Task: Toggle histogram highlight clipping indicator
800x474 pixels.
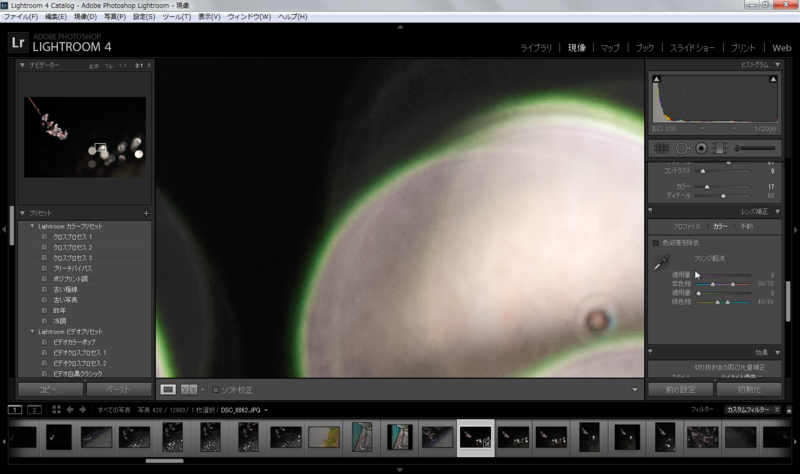Action: click(x=773, y=79)
